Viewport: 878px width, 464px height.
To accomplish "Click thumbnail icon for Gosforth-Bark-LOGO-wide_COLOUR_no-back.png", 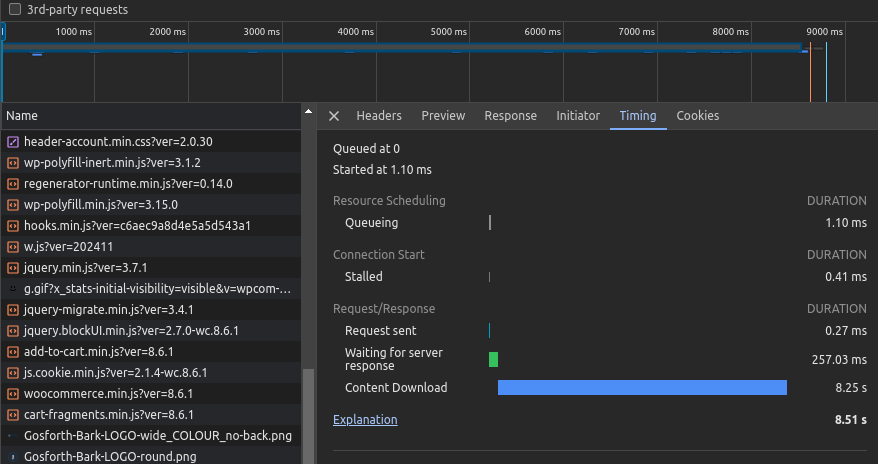I will 13,436.
